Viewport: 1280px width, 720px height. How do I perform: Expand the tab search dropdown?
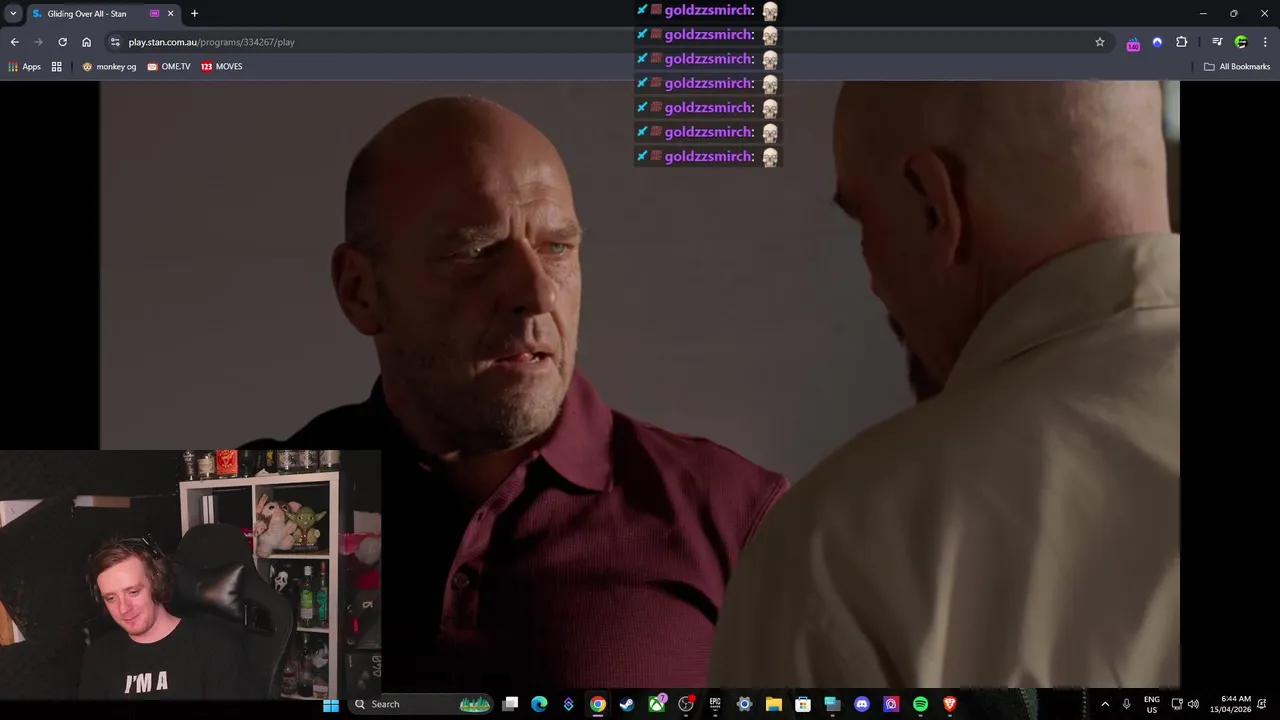[13, 13]
